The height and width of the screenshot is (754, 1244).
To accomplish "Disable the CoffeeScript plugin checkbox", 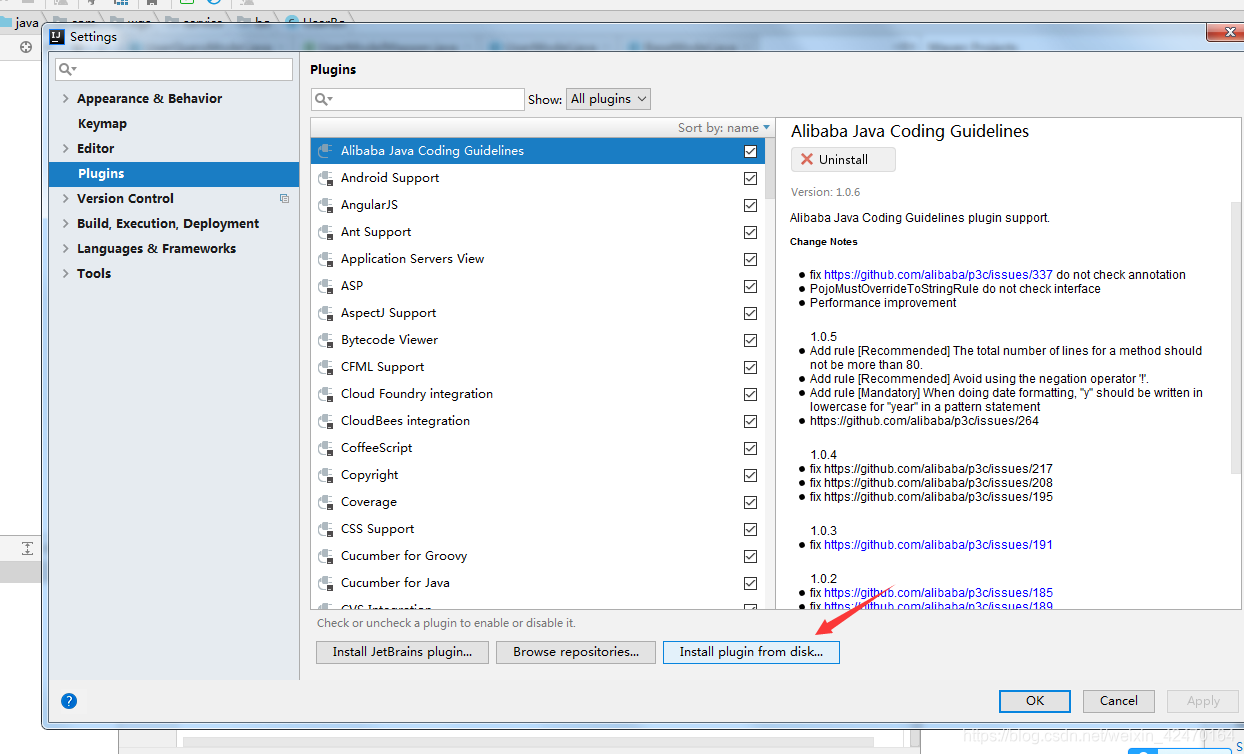I will pyautogui.click(x=750, y=448).
